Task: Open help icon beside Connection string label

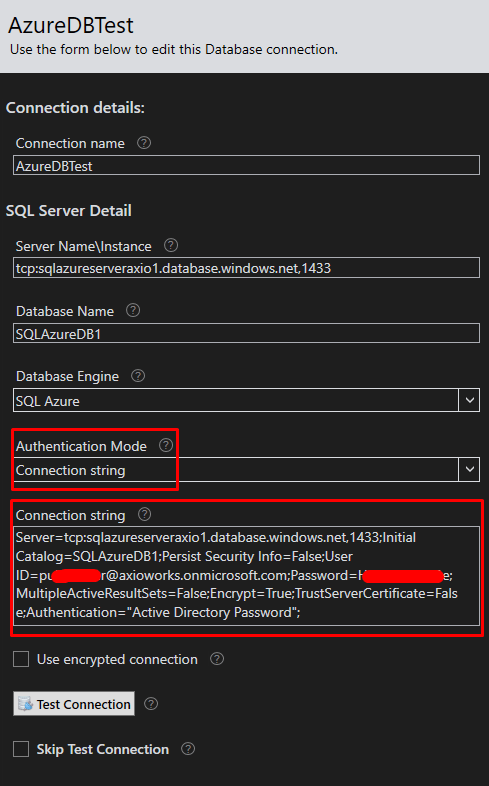Action: tap(144, 514)
